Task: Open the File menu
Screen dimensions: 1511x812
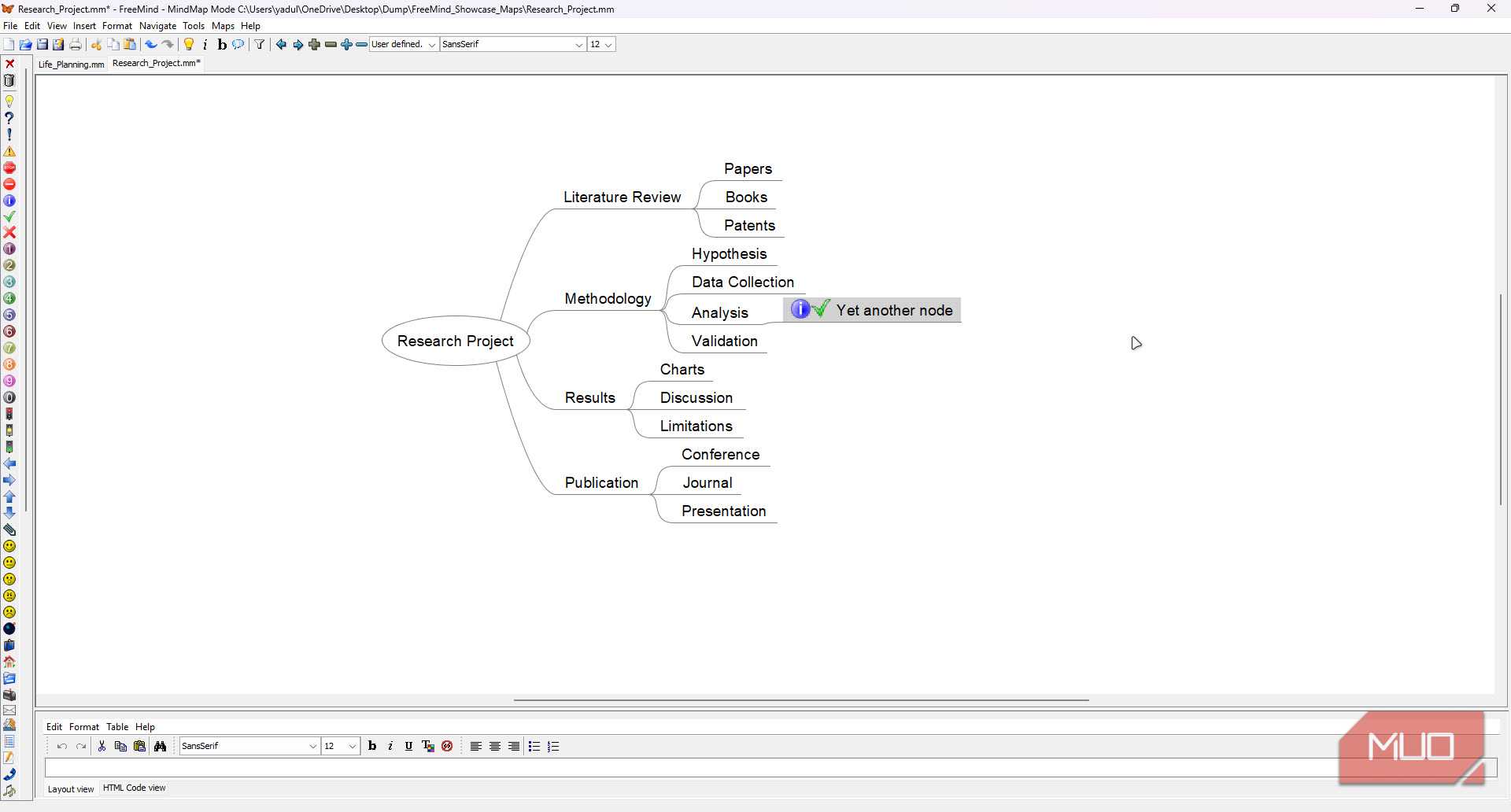Action: [x=10, y=26]
